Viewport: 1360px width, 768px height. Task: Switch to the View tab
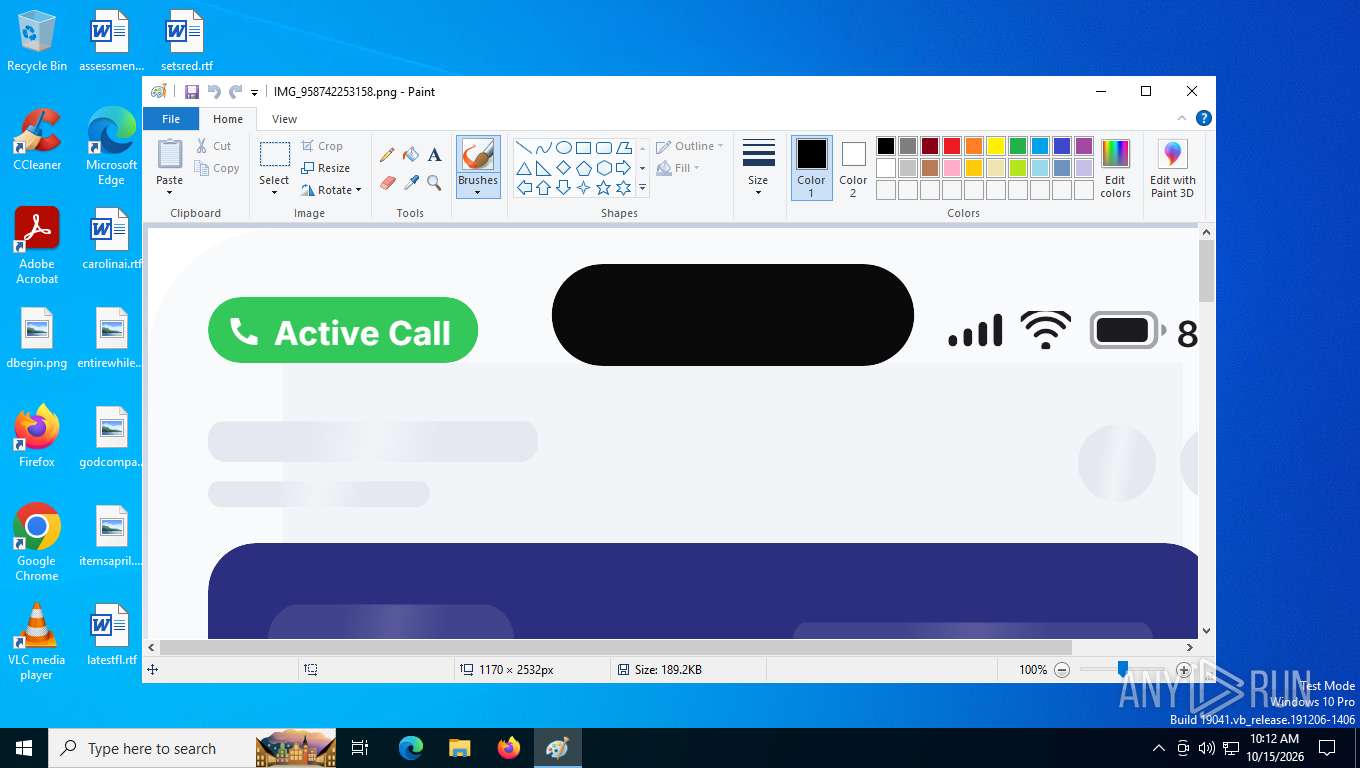point(285,119)
